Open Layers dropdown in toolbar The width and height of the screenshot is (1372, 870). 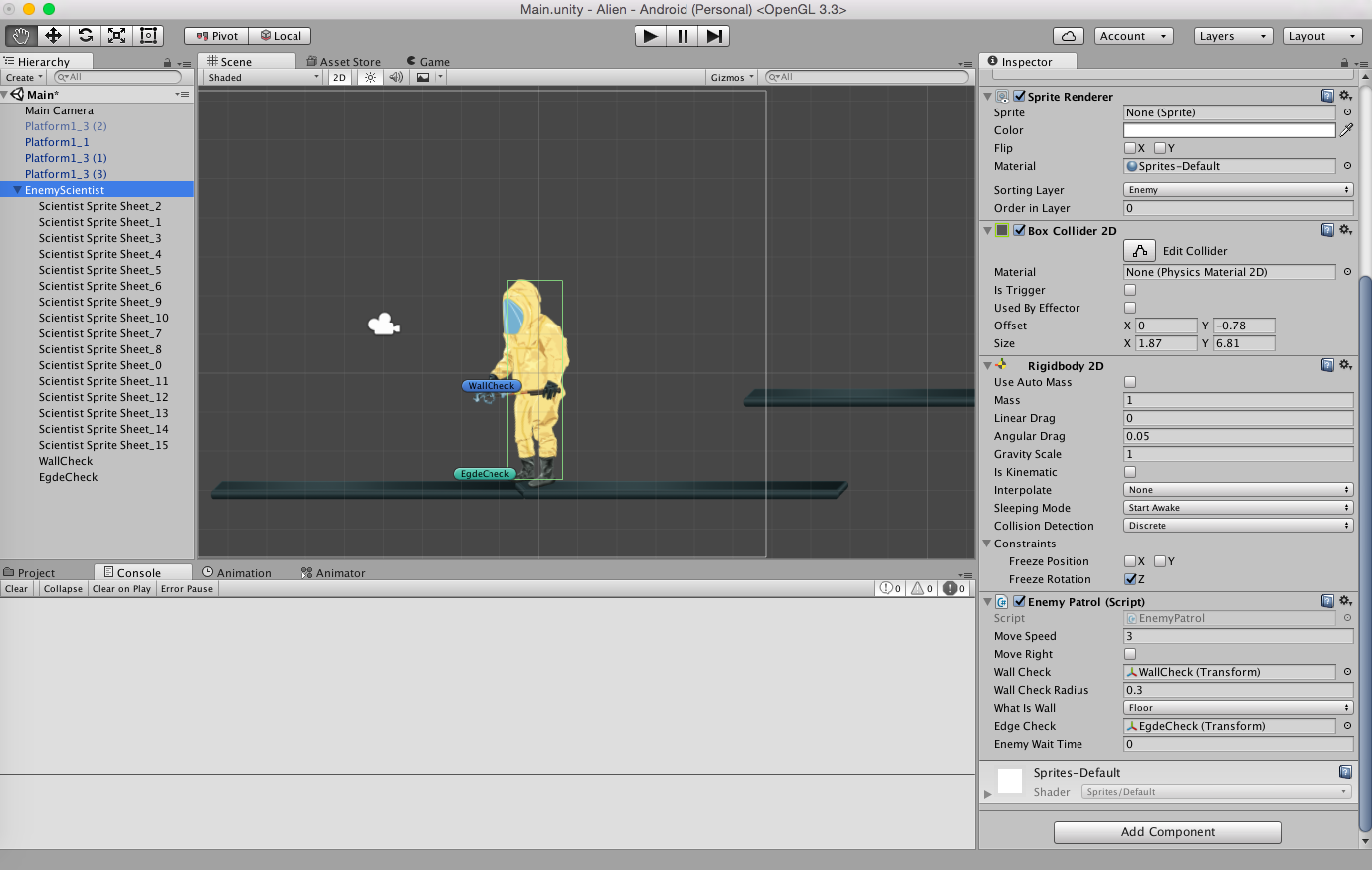tap(1234, 36)
